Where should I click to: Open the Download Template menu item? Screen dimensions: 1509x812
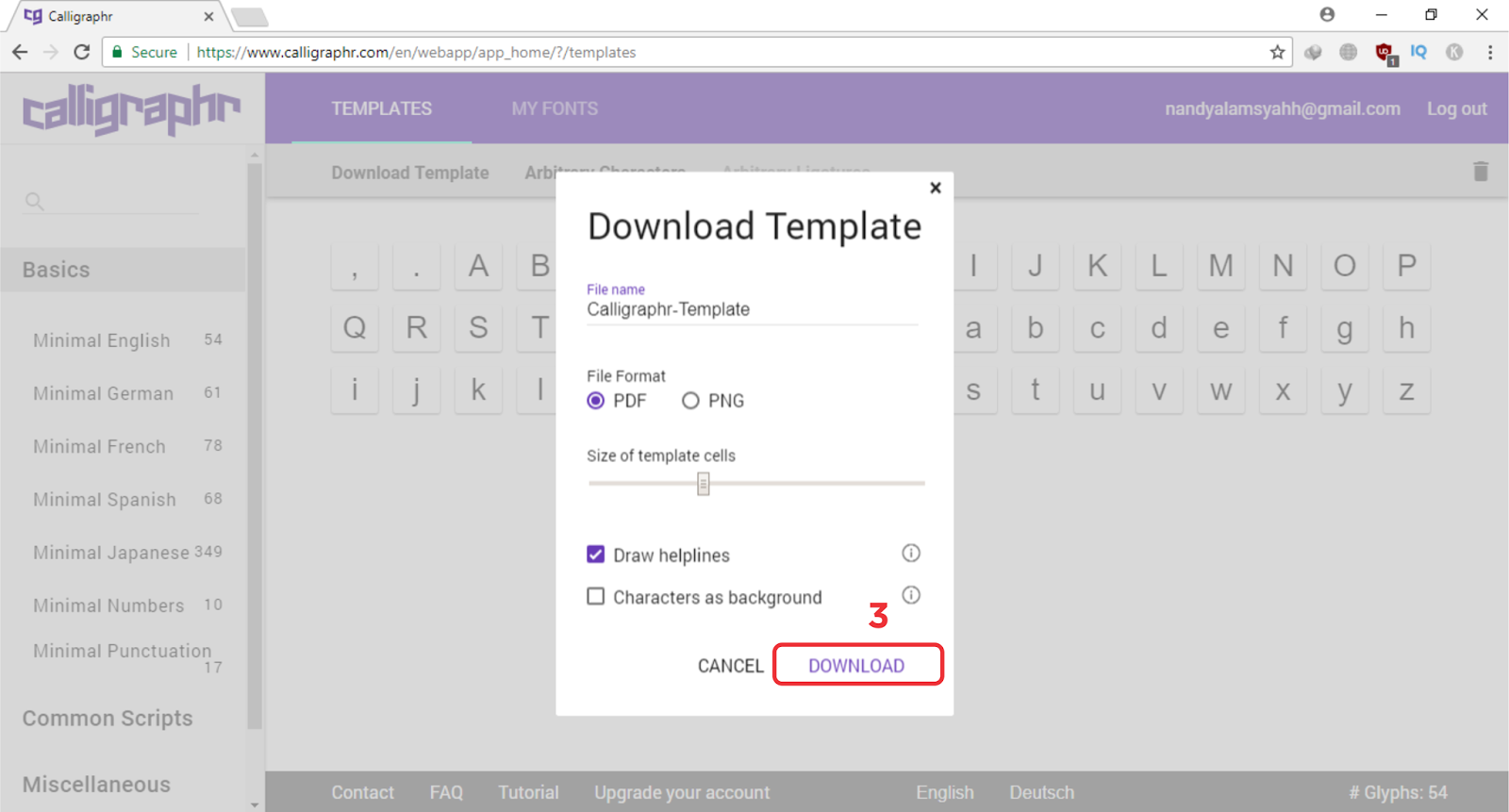410,173
